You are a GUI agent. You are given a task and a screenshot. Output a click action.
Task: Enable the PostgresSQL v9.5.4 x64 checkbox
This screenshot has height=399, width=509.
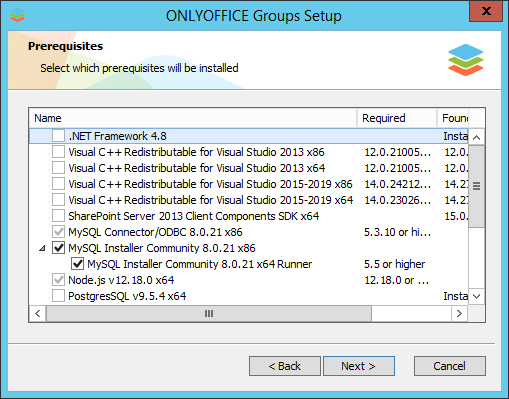[x=58, y=296]
